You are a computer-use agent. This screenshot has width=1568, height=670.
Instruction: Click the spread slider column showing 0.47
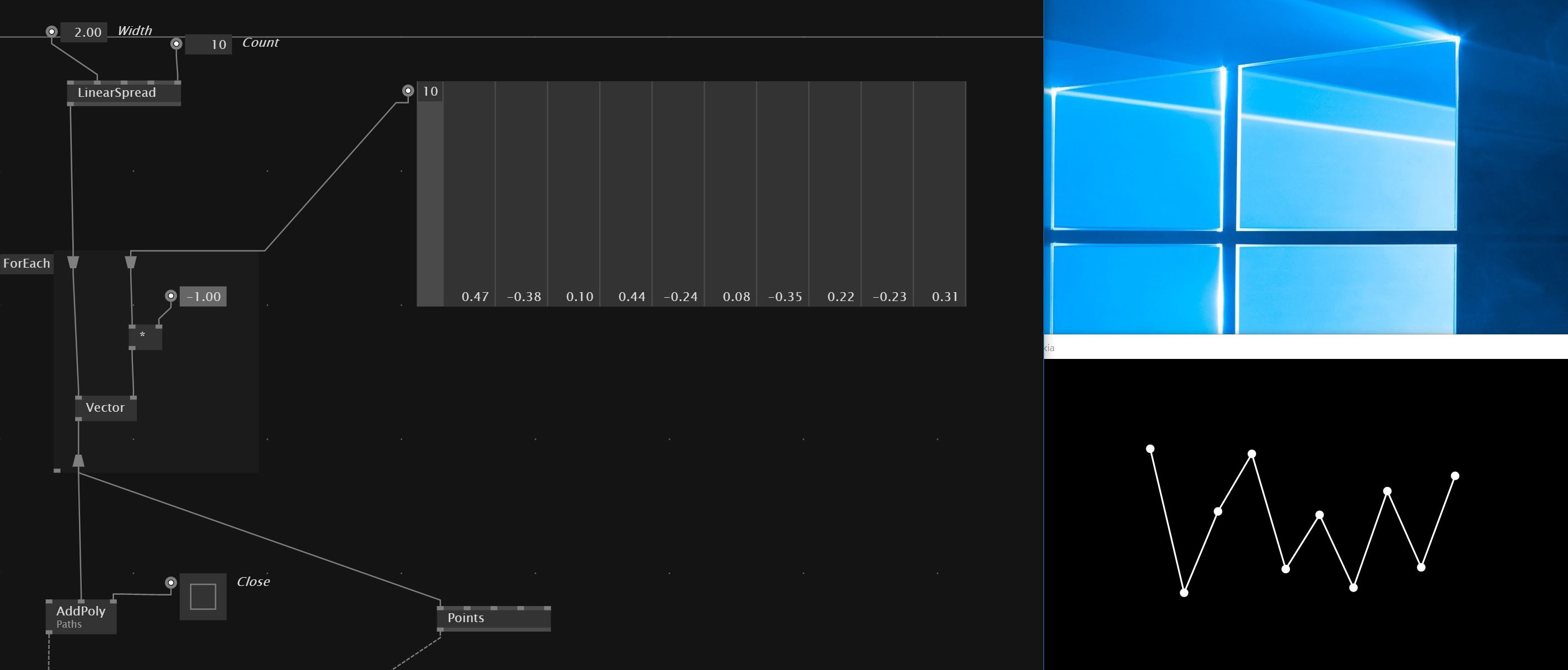coord(469,195)
